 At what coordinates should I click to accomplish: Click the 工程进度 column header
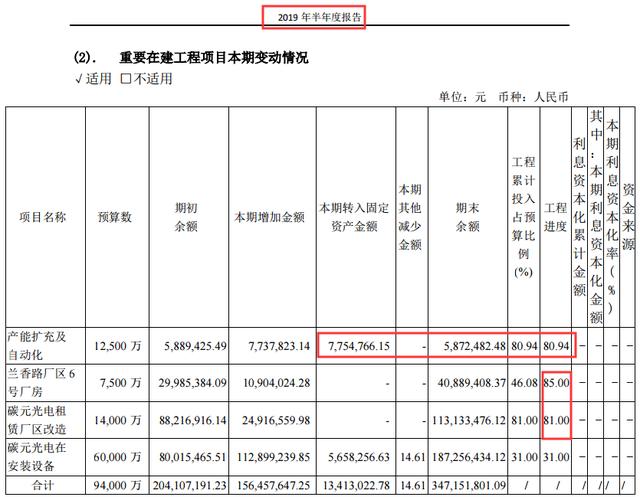point(556,217)
